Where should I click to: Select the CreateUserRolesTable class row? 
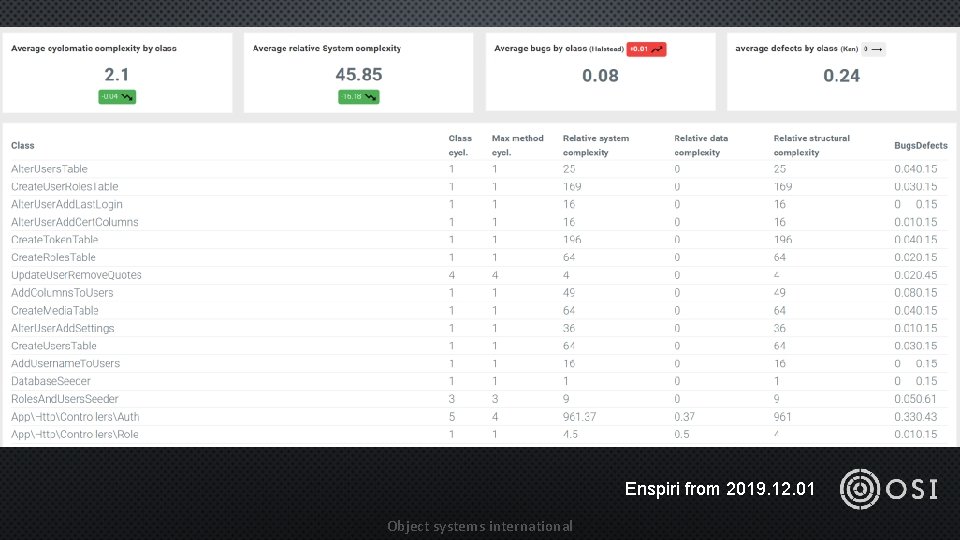479,187
